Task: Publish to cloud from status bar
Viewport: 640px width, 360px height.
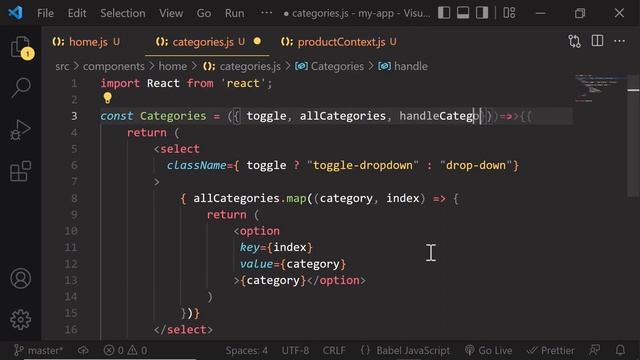Action: 83,350
